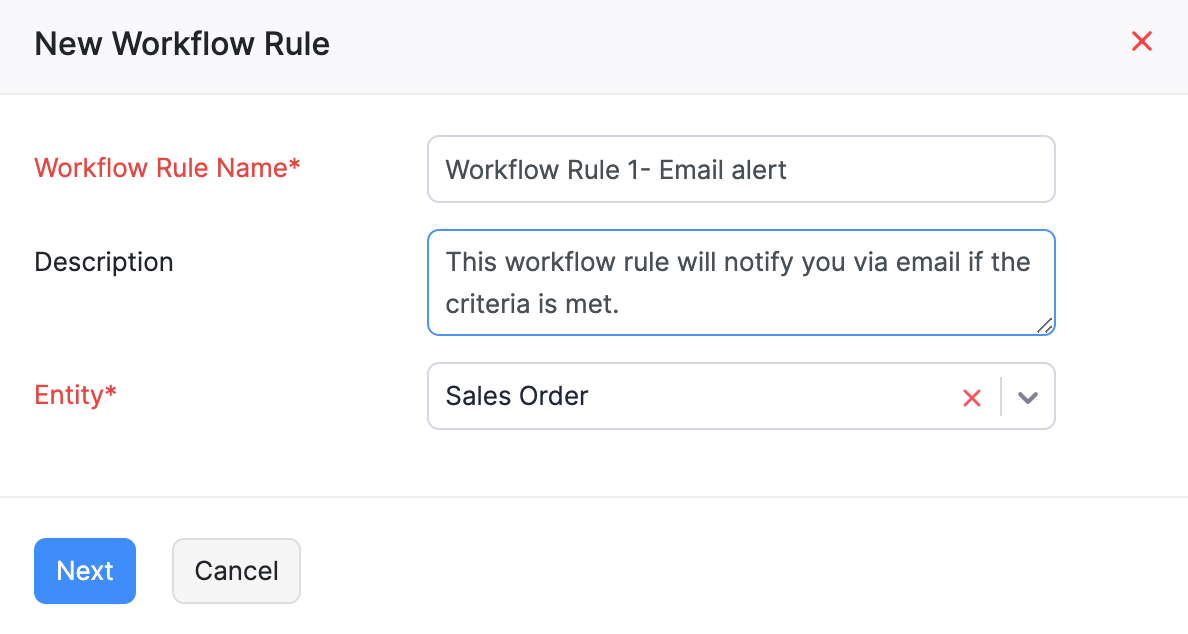The width and height of the screenshot is (1188, 634).
Task: Show available entities for the workflow
Action: click(1027, 397)
